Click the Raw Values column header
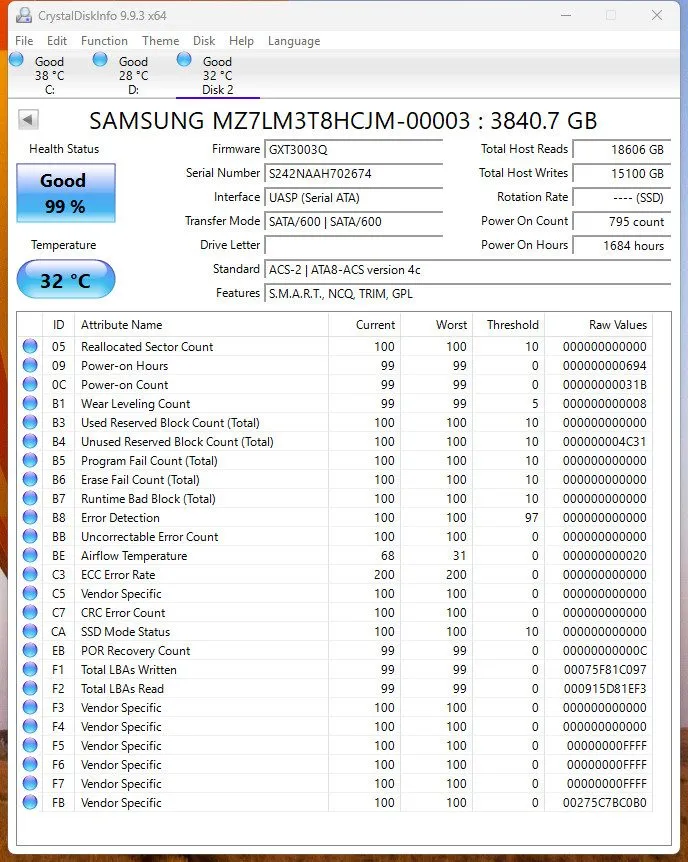 click(599, 325)
